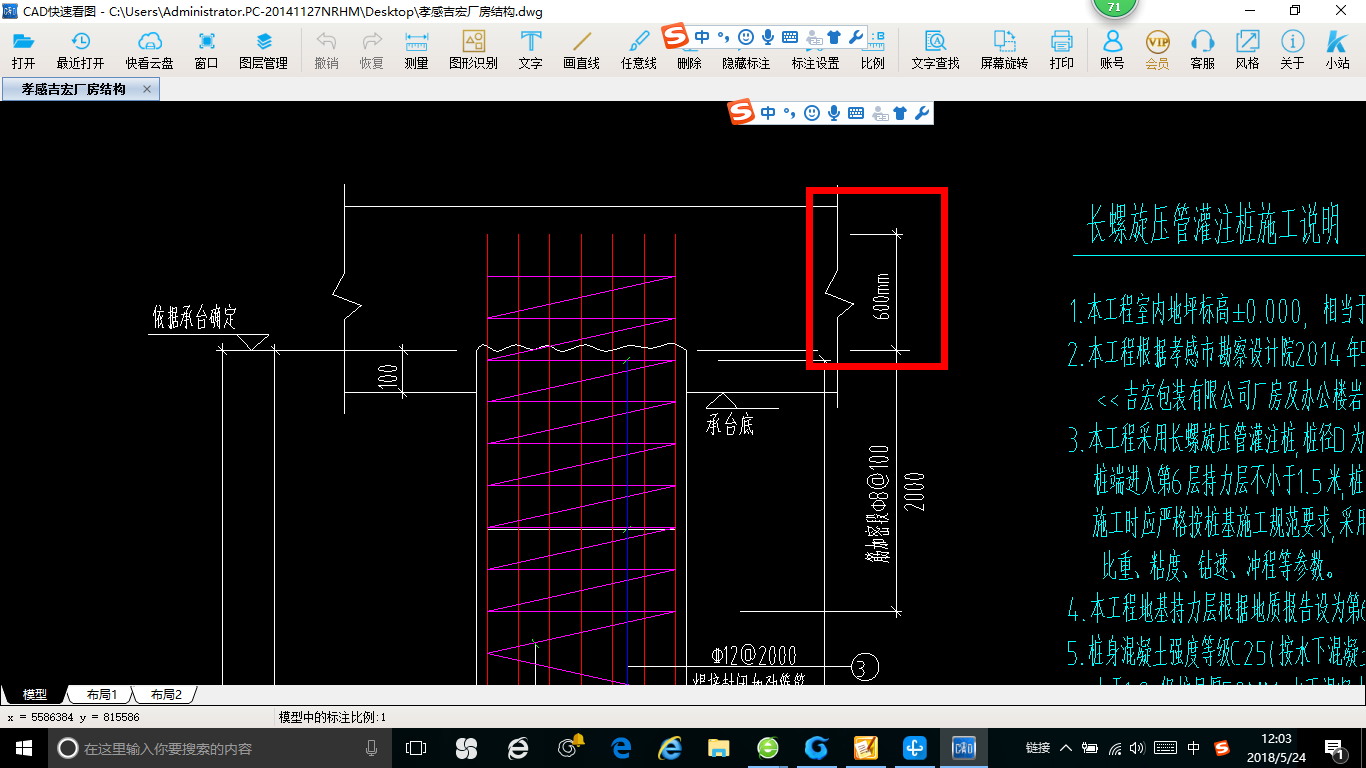The width and height of the screenshot is (1366, 768).
Task: Open emoji smiley on canvas IME bar
Action: click(x=812, y=113)
